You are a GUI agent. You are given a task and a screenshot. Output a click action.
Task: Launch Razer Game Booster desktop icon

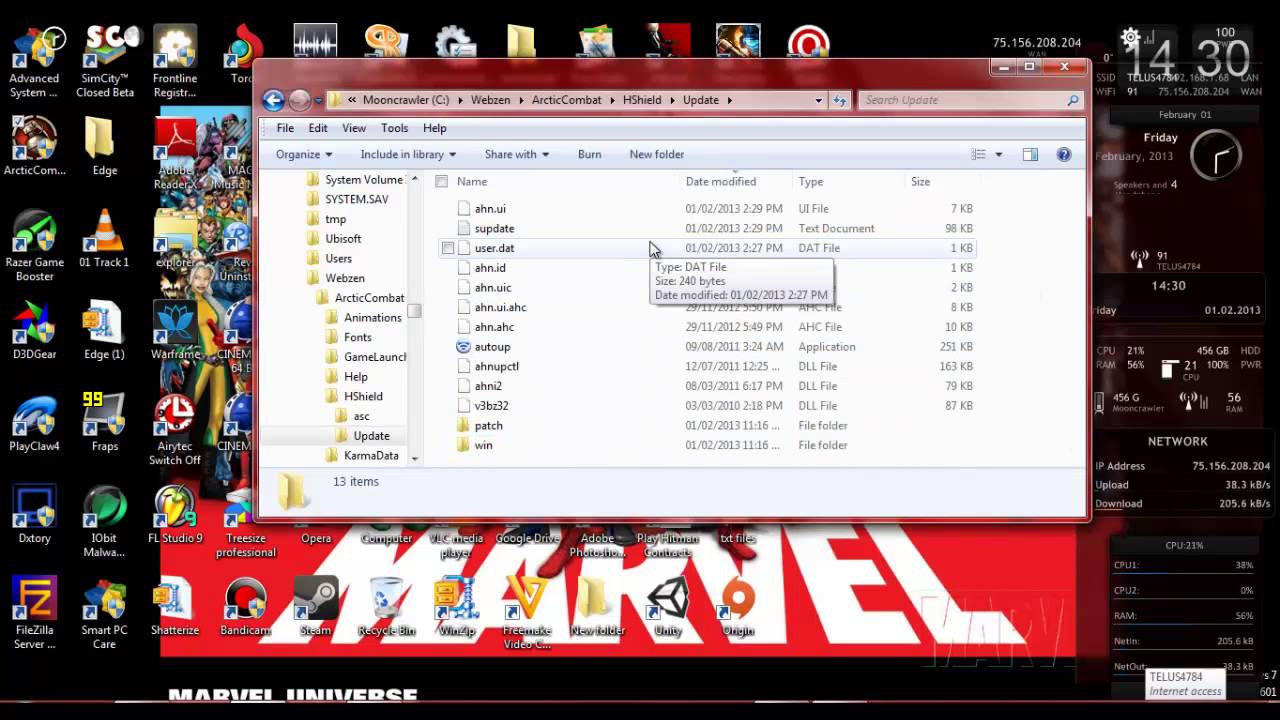click(x=34, y=246)
